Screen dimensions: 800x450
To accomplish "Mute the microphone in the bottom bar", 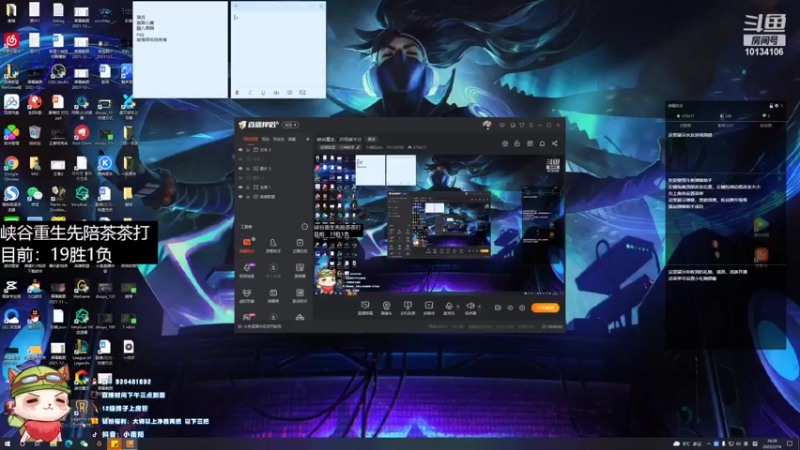I will [x=448, y=307].
